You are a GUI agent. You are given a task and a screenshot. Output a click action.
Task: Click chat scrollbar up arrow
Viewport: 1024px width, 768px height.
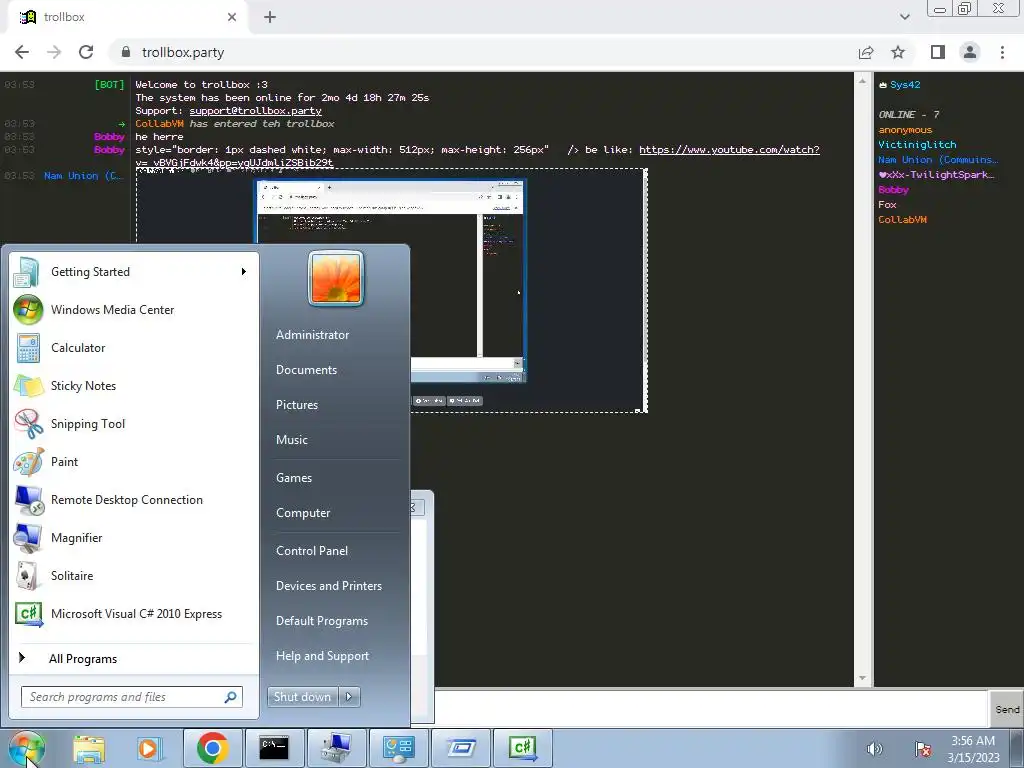pyautogui.click(x=862, y=82)
